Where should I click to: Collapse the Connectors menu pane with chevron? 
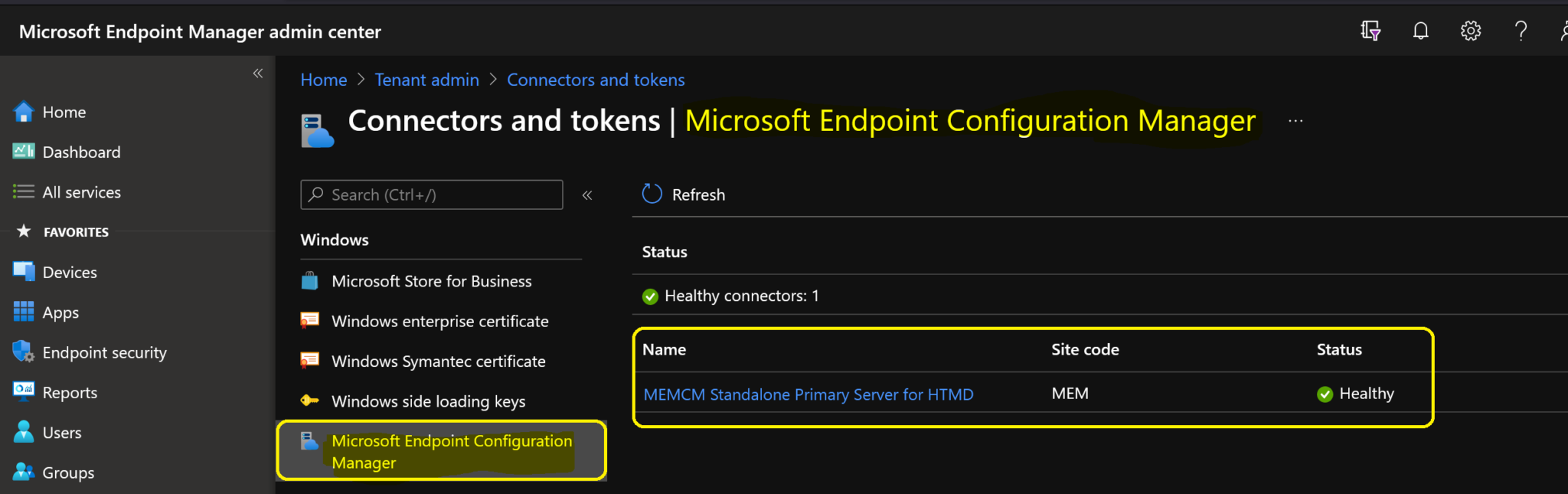pyautogui.click(x=587, y=195)
